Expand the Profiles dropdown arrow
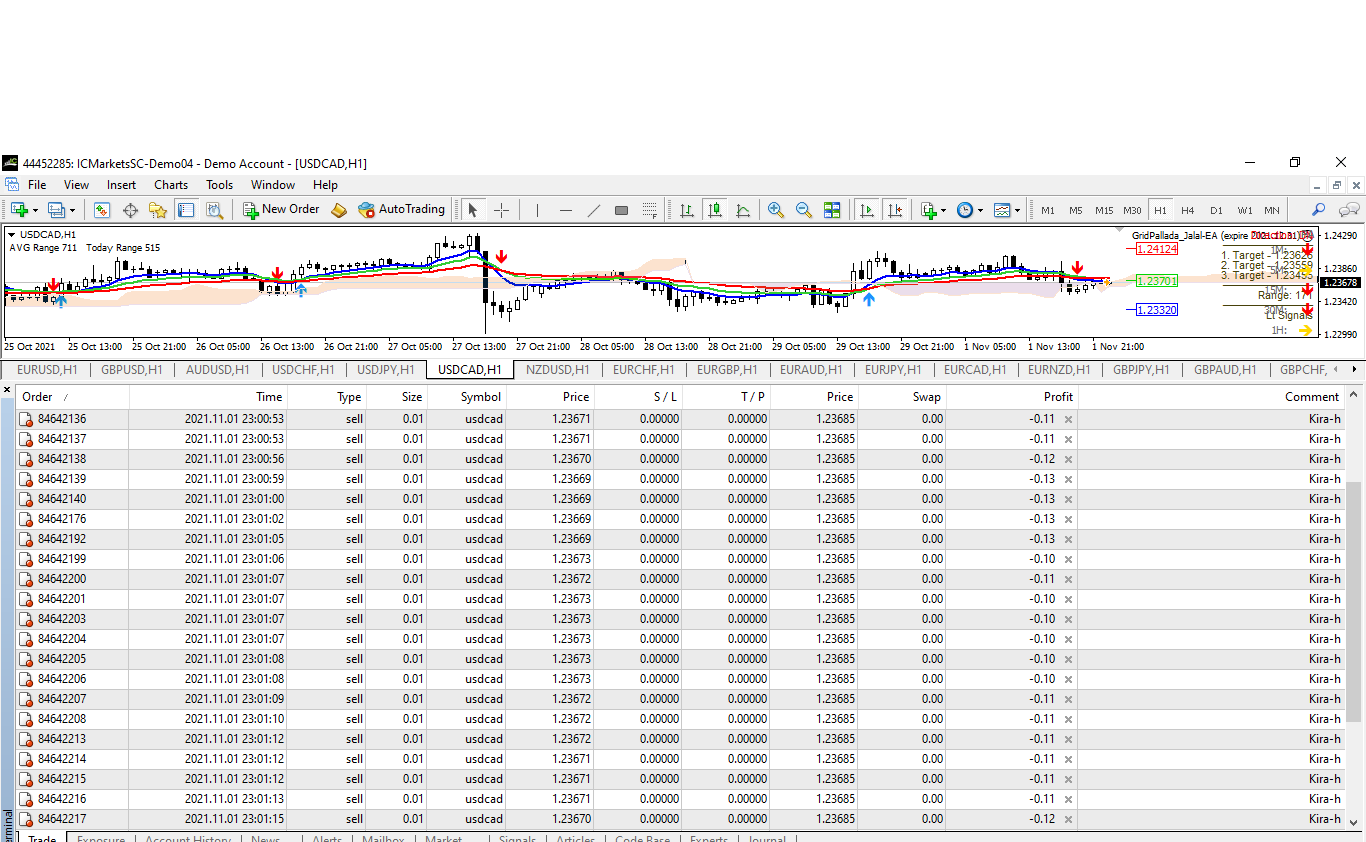The width and height of the screenshot is (1366, 842). coord(72,210)
